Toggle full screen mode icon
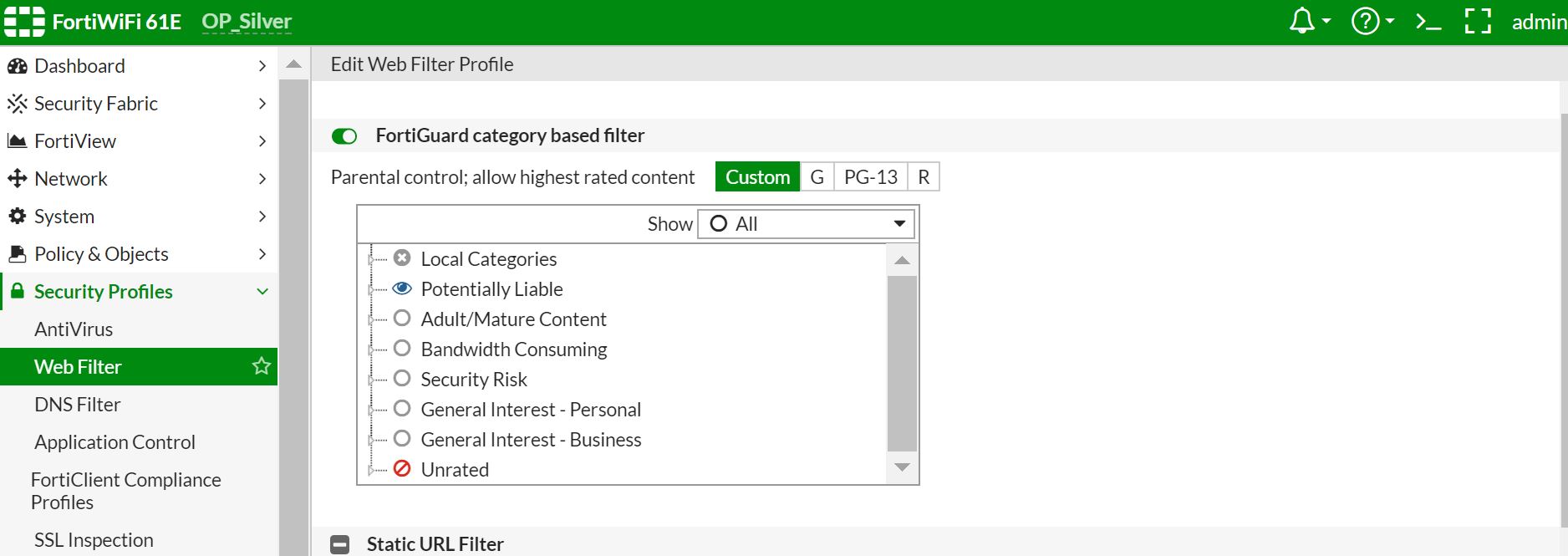1568x556 pixels. pyautogui.click(x=1478, y=21)
